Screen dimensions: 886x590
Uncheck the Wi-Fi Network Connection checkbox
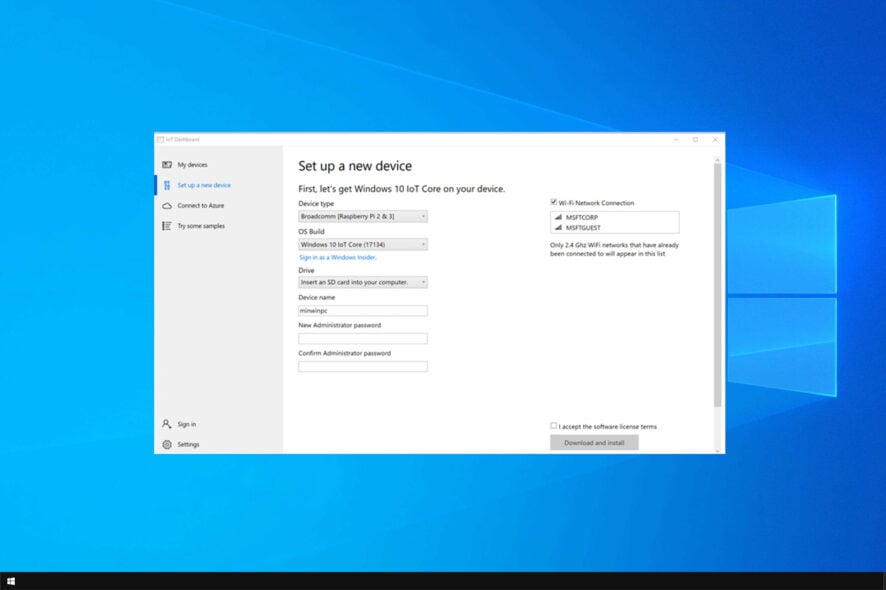pos(554,202)
